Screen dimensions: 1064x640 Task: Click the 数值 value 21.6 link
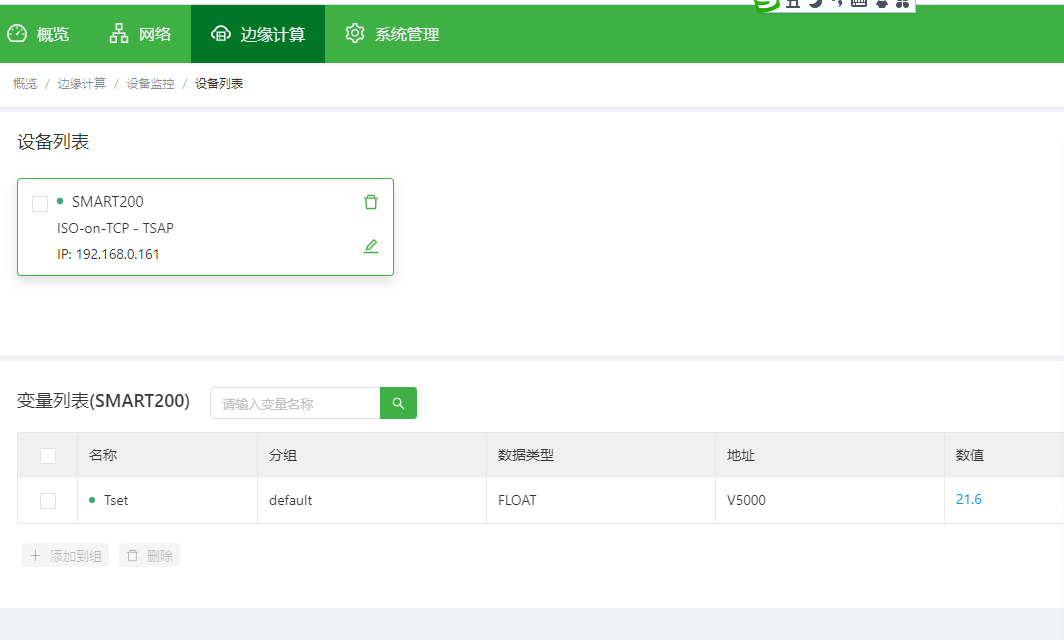click(968, 498)
